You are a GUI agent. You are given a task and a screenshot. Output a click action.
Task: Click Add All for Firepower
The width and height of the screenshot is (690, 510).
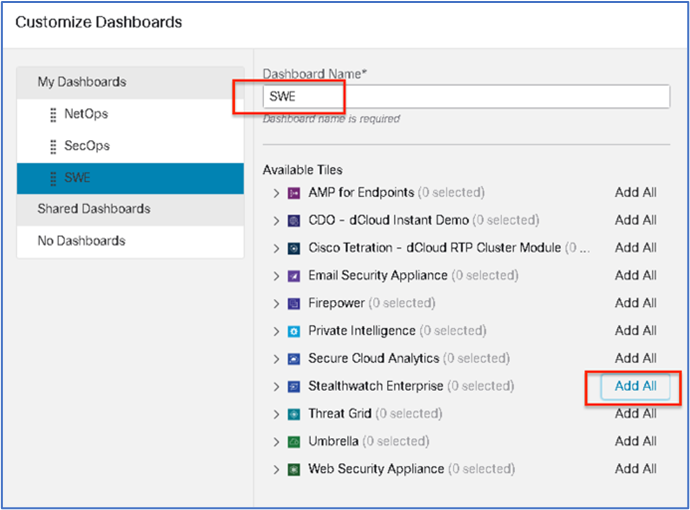(x=635, y=303)
